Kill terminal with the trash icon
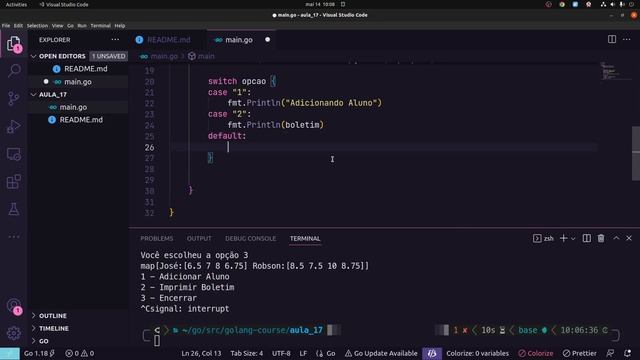 click(x=601, y=238)
